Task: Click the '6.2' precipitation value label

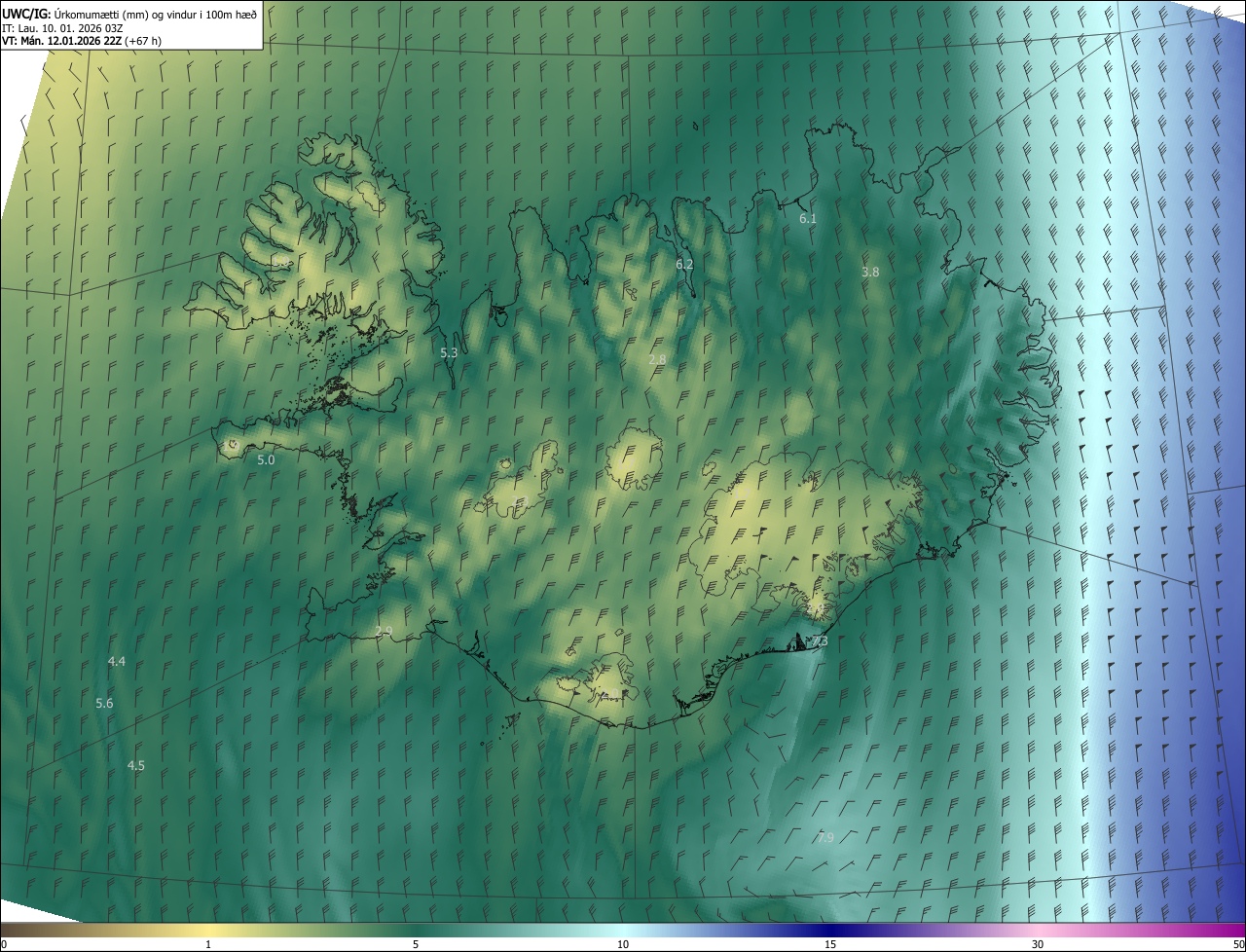Action: pyautogui.click(x=684, y=265)
